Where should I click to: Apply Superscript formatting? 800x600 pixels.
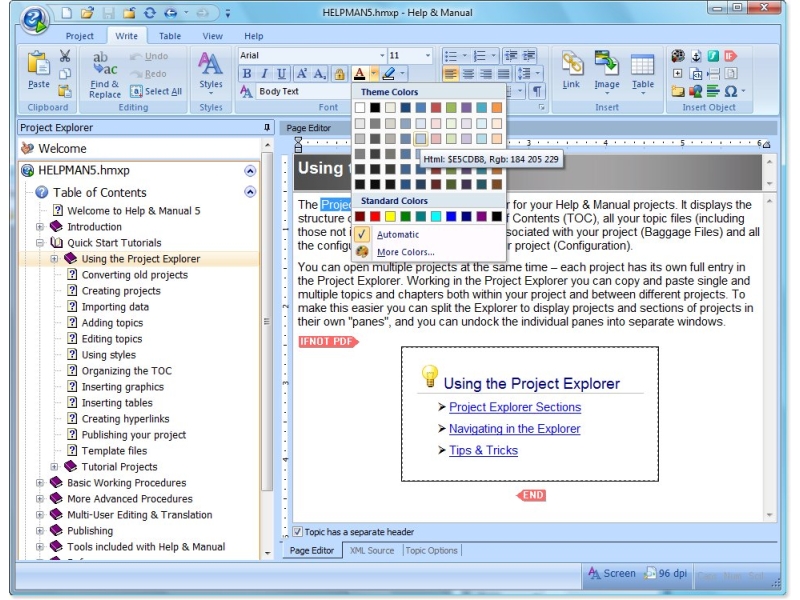coord(302,74)
